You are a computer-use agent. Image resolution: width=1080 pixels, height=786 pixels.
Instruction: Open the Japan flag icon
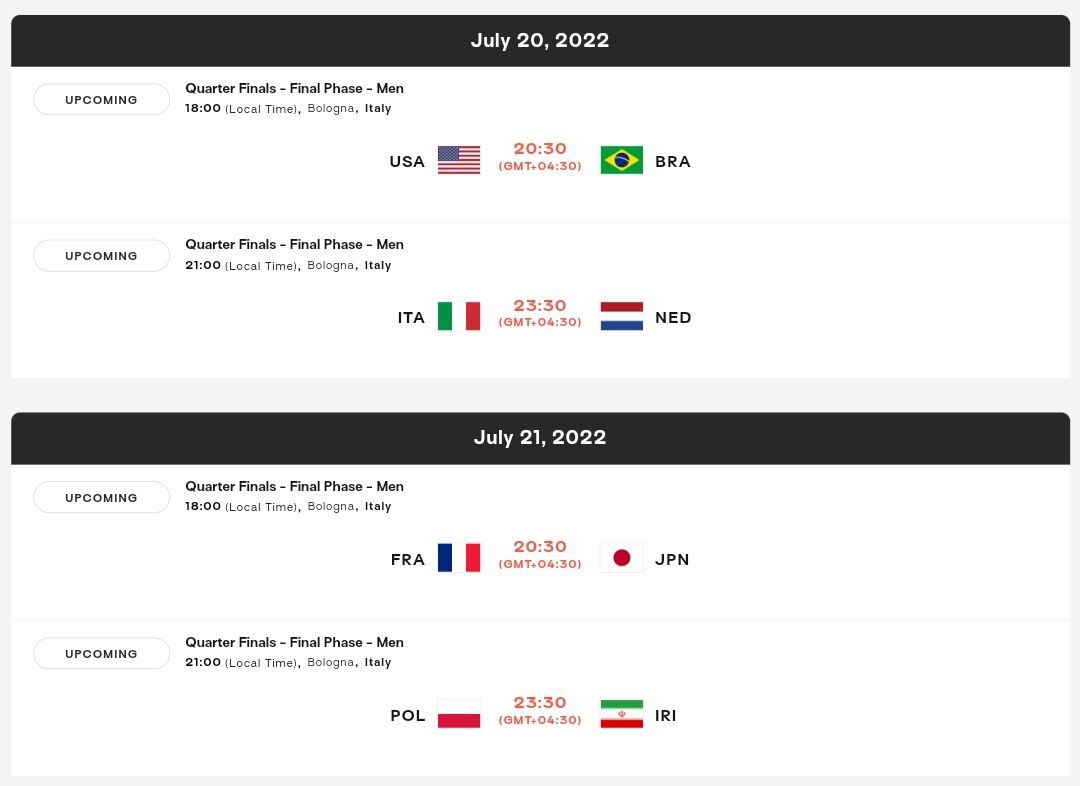[x=621, y=558]
